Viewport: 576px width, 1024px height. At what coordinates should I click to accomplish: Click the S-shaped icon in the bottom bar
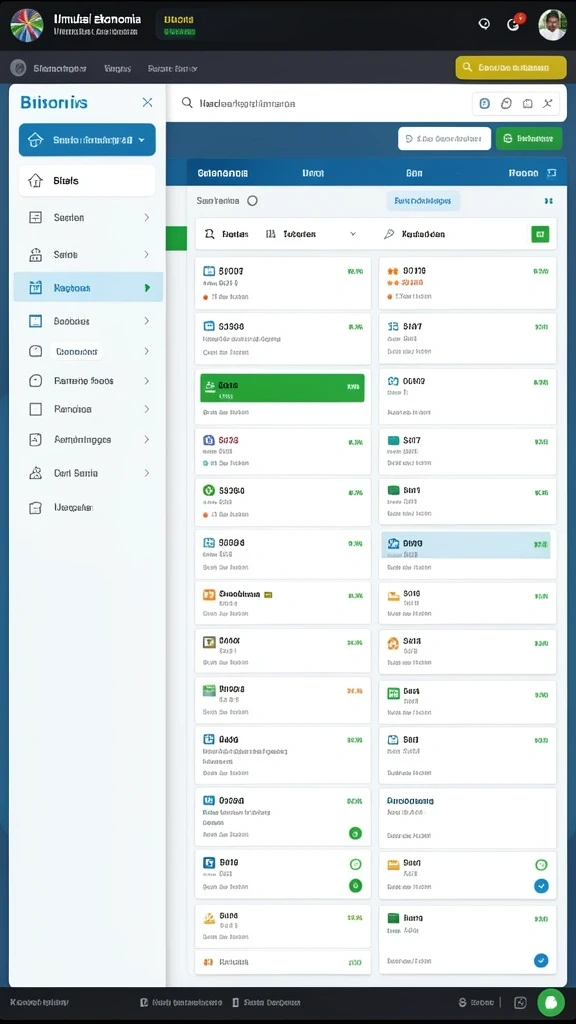(x=462, y=1002)
